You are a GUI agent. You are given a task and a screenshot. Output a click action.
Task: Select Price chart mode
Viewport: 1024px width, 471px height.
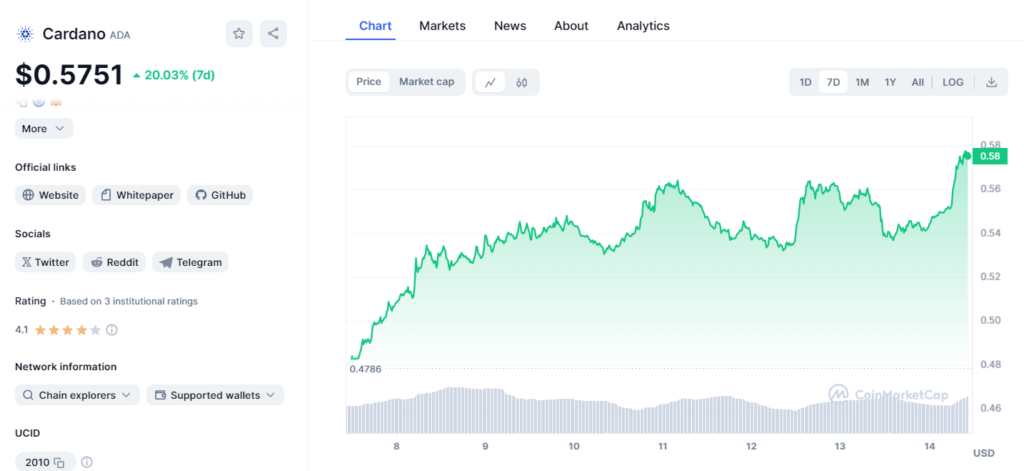368,82
